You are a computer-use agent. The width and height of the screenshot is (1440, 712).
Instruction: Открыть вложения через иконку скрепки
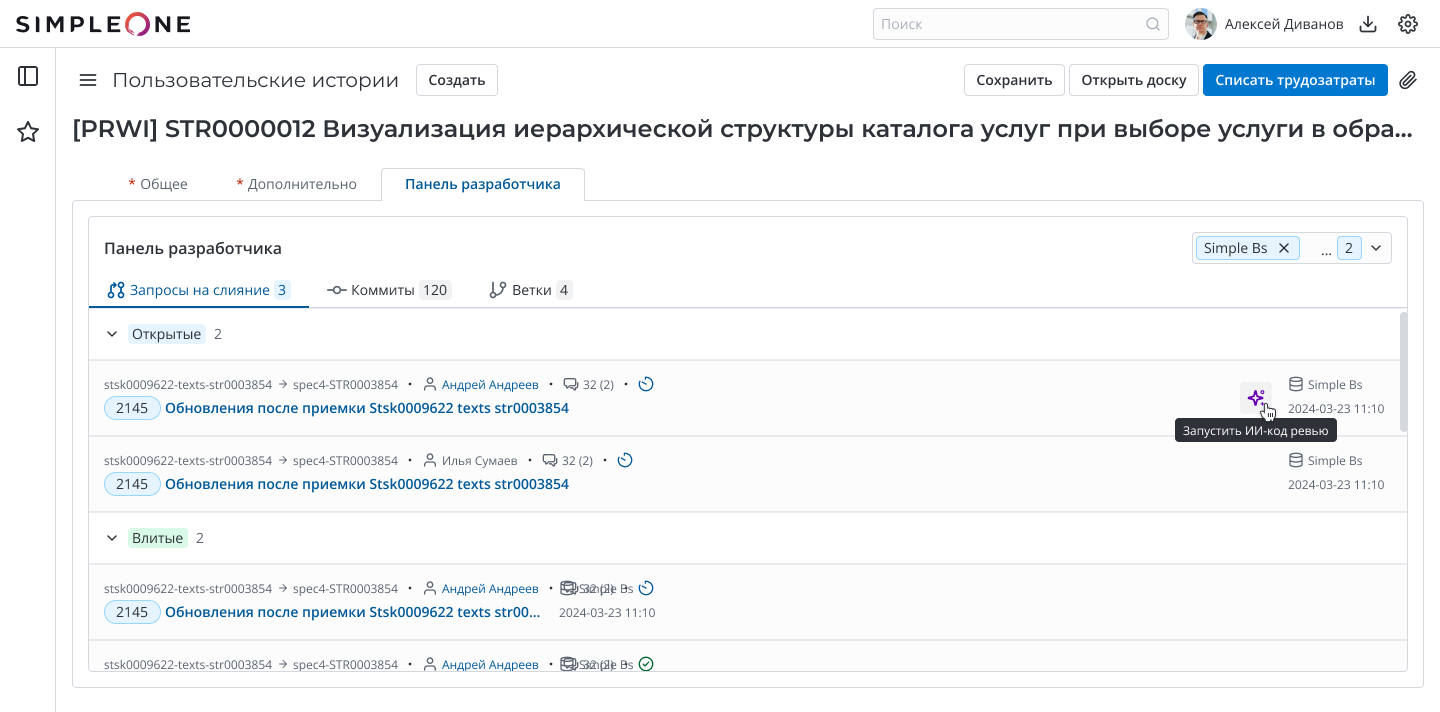click(x=1410, y=80)
